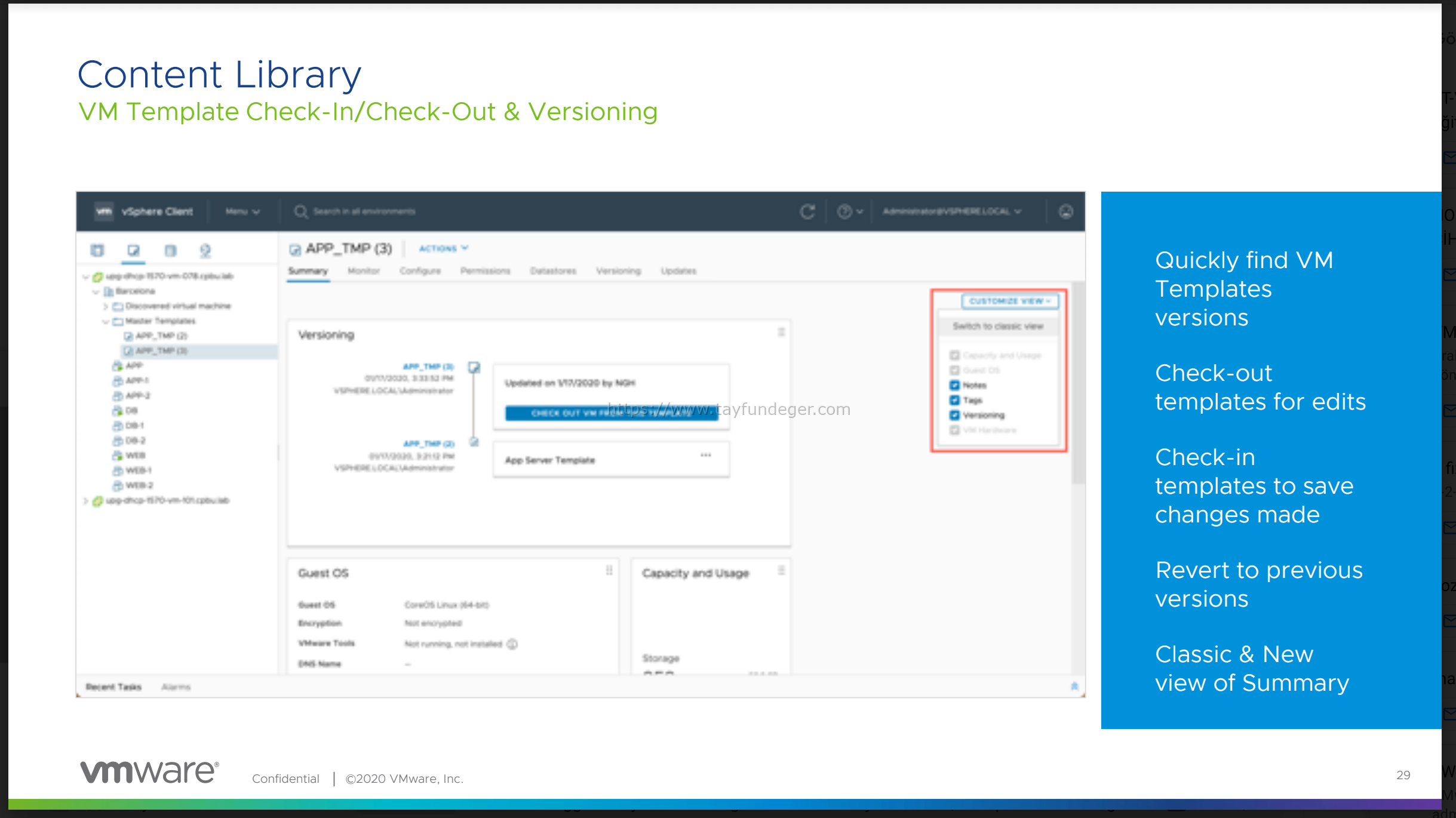This screenshot has height=818, width=1456.
Task: Switch to the Monitor tab
Action: (x=364, y=271)
